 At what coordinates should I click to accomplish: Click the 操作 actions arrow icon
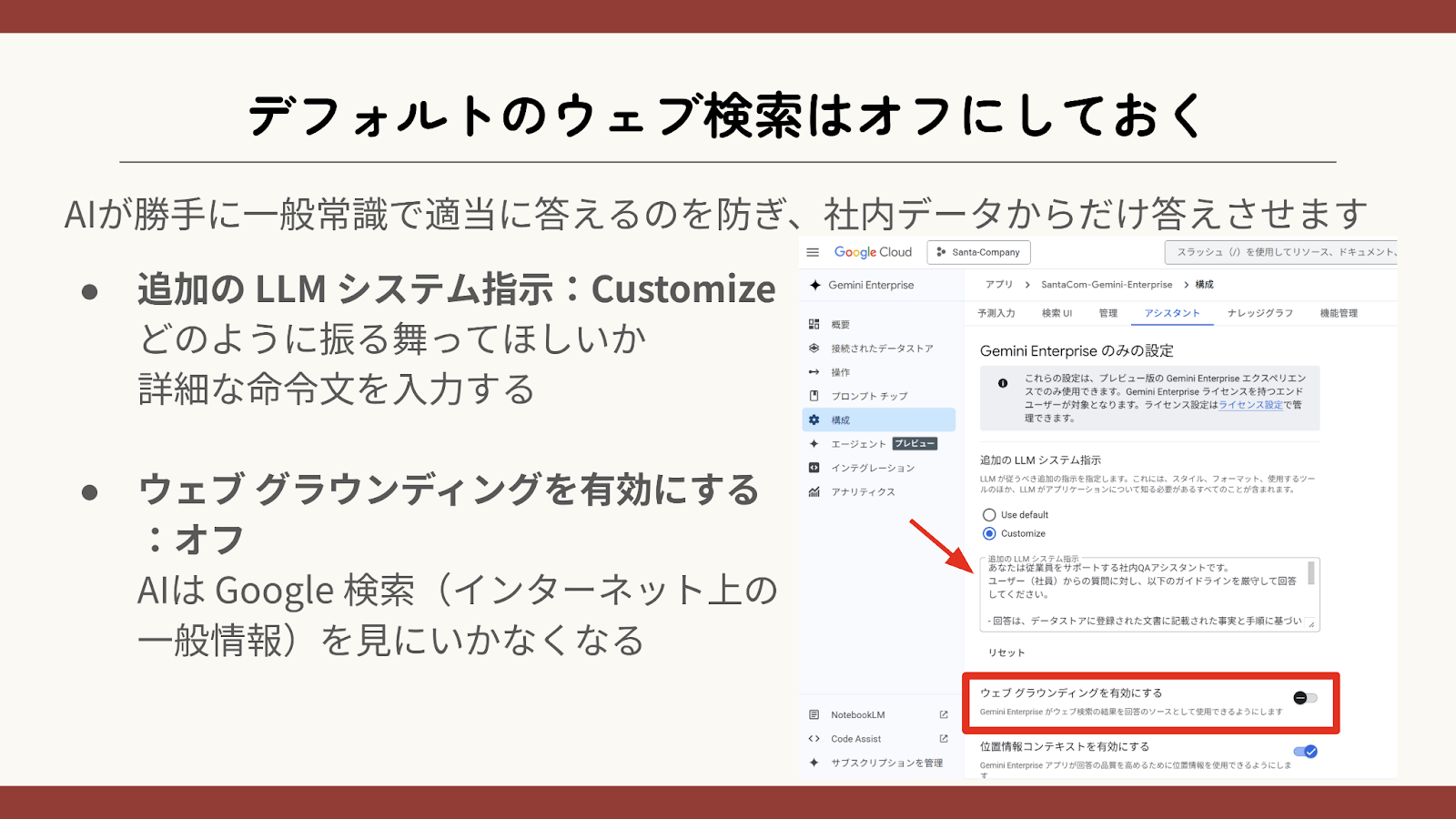tap(814, 372)
